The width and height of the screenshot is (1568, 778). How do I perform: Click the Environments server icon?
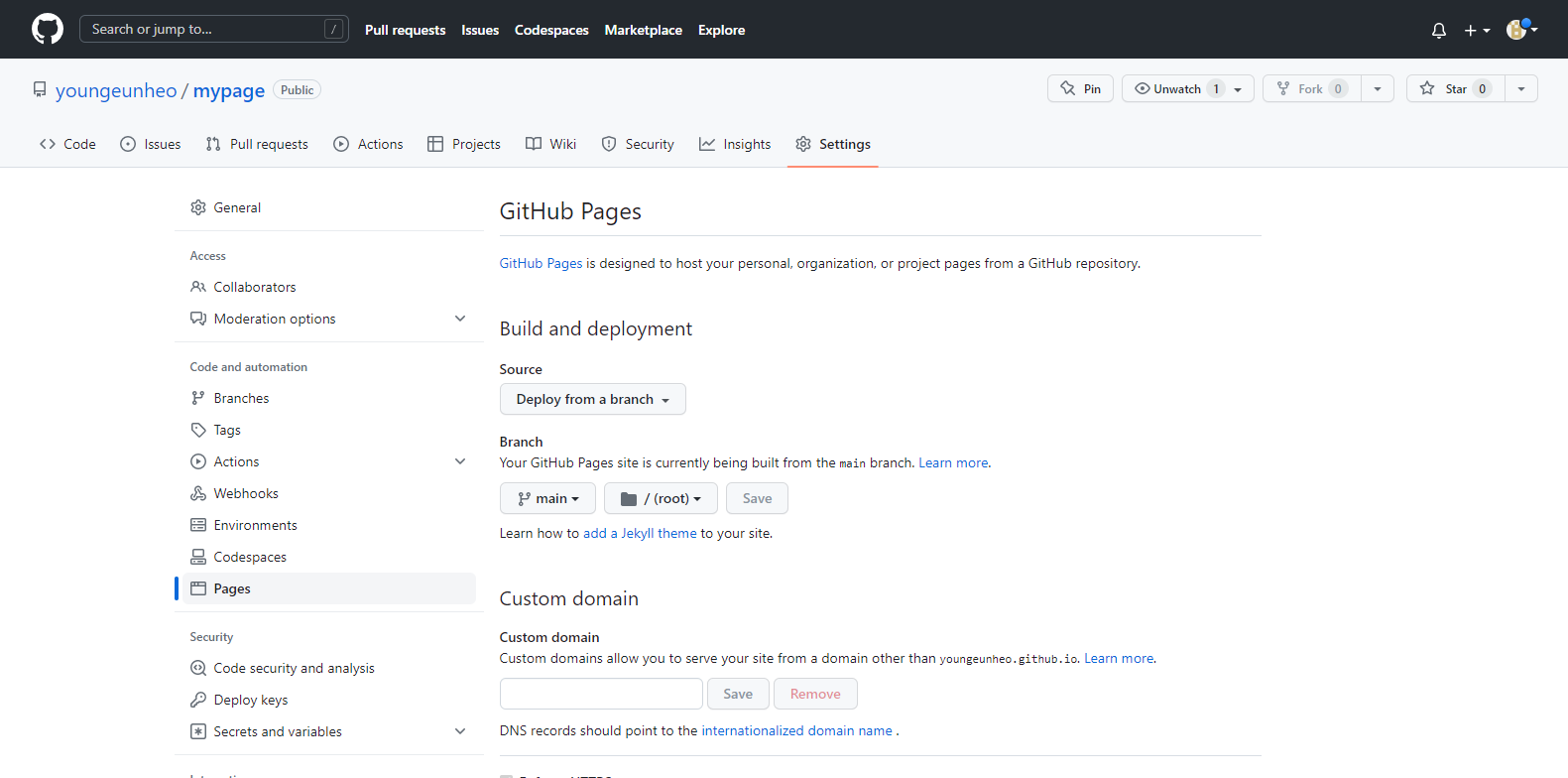click(x=198, y=525)
